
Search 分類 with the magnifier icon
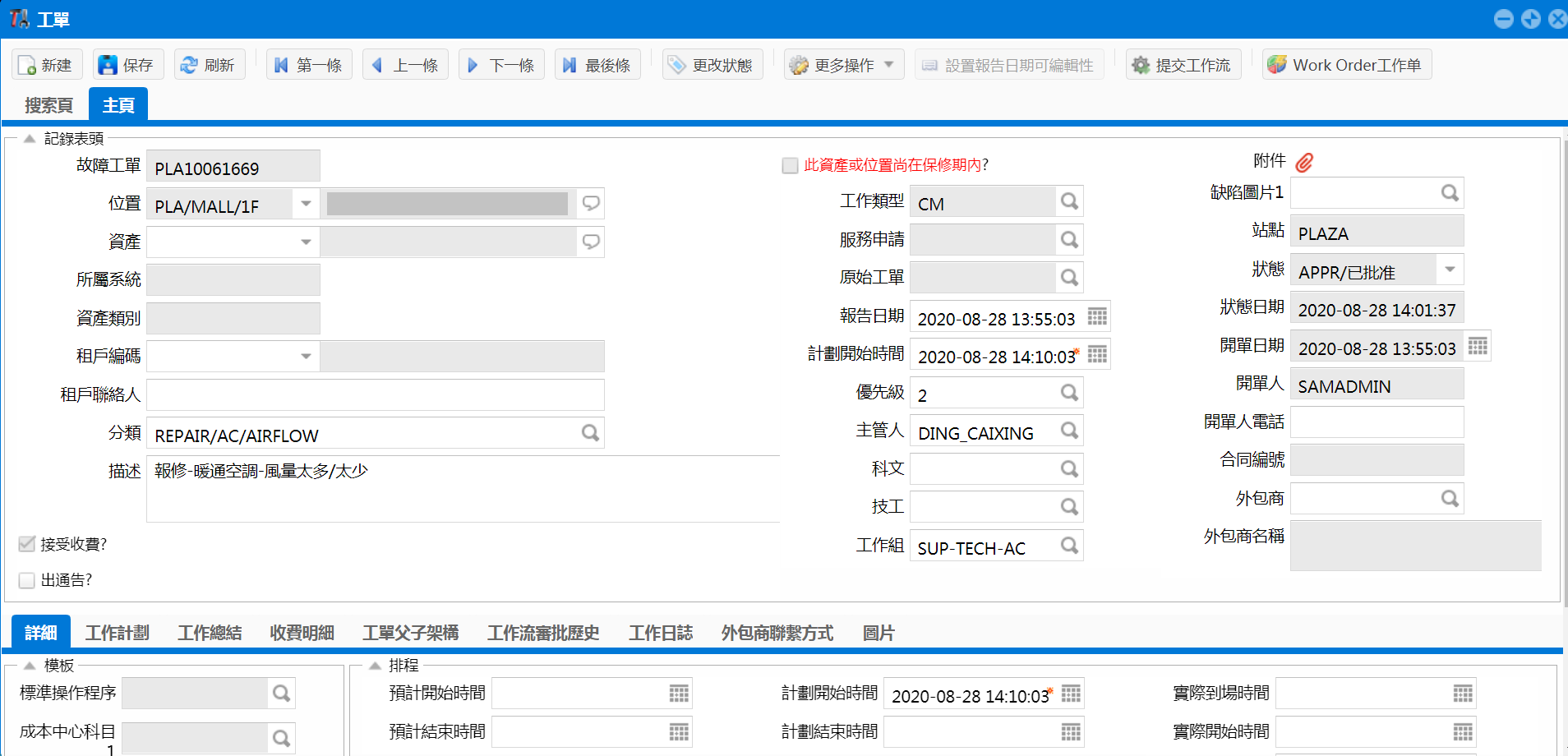[x=590, y=432]
